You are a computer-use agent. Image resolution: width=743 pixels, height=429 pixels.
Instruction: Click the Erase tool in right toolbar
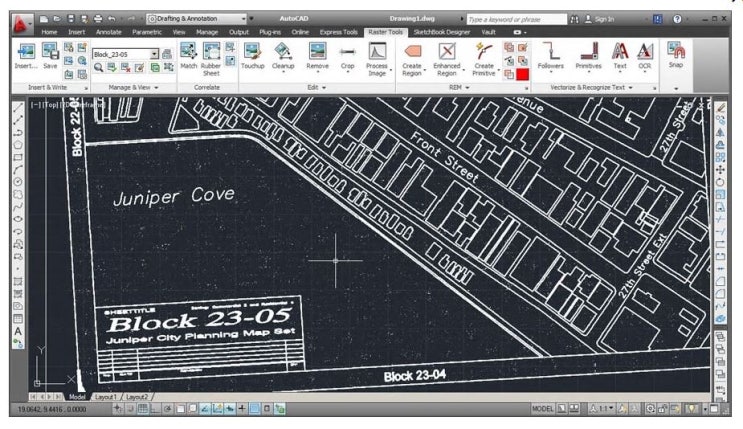click(x=720, y=108)
